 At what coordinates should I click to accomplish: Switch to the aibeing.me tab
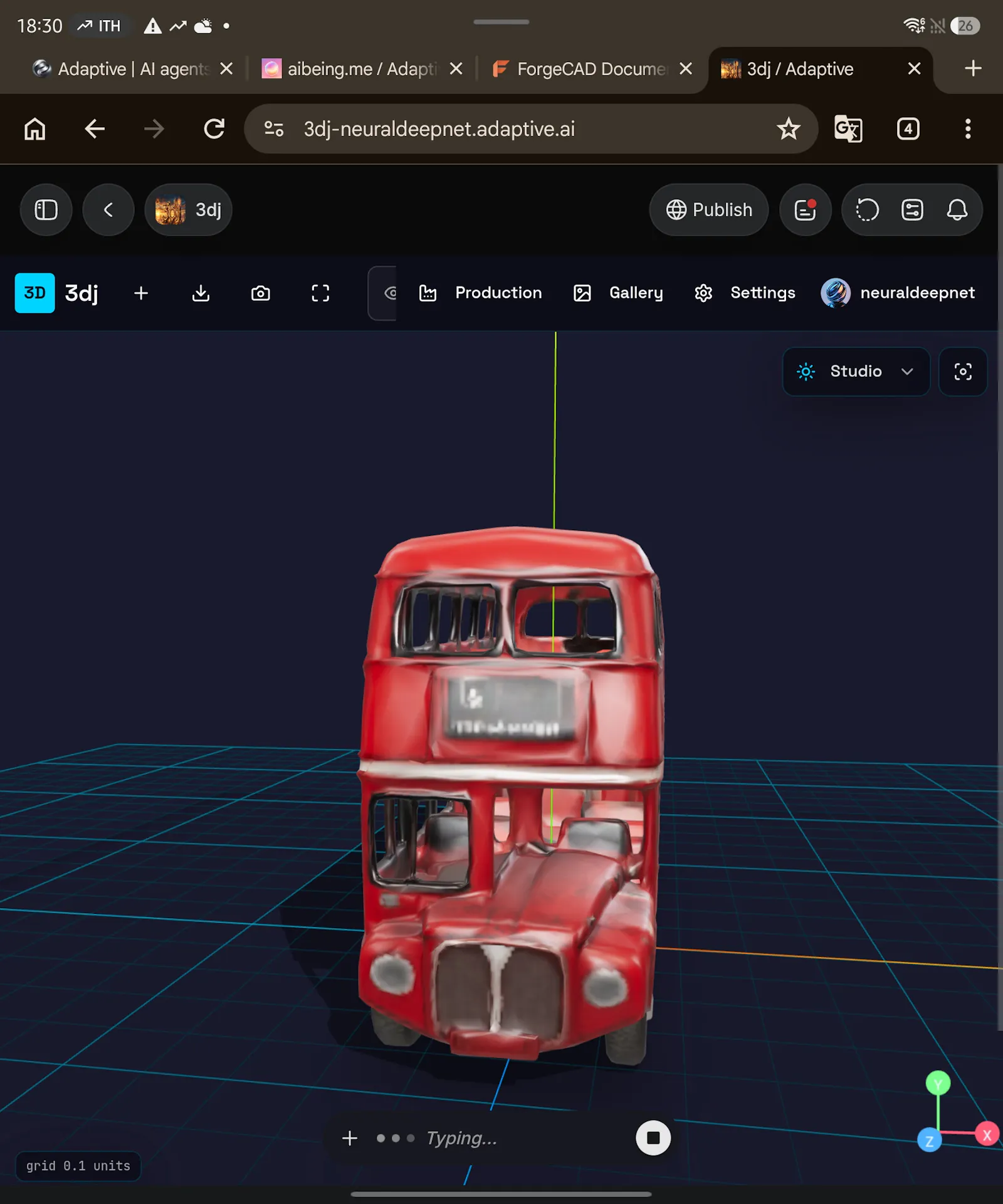pos(362,68)
